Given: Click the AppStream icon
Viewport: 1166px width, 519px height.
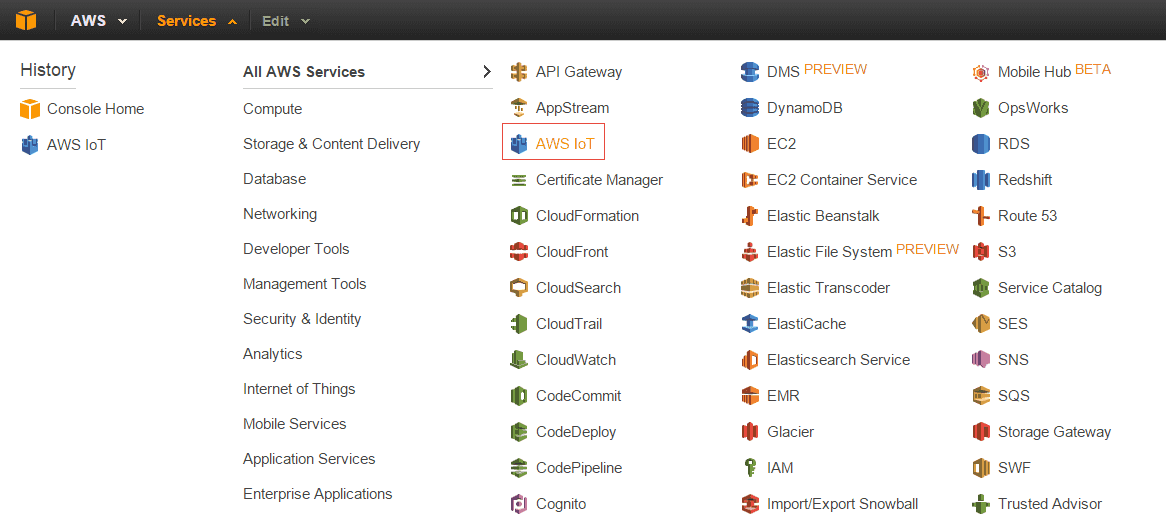Looking at the screenshot, I should tap(519, 108).
